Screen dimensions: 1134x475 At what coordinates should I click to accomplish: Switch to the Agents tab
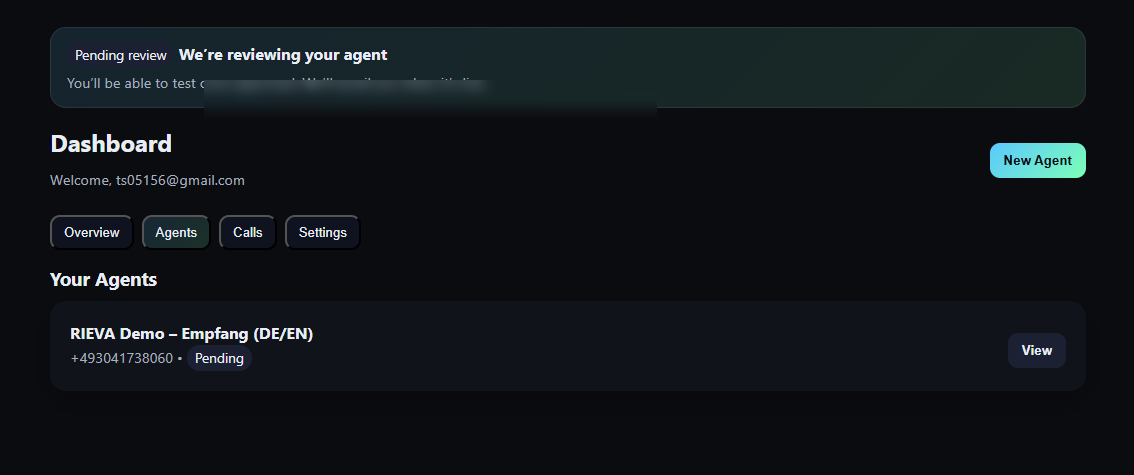pyautogui.click(x=176, y=232)
